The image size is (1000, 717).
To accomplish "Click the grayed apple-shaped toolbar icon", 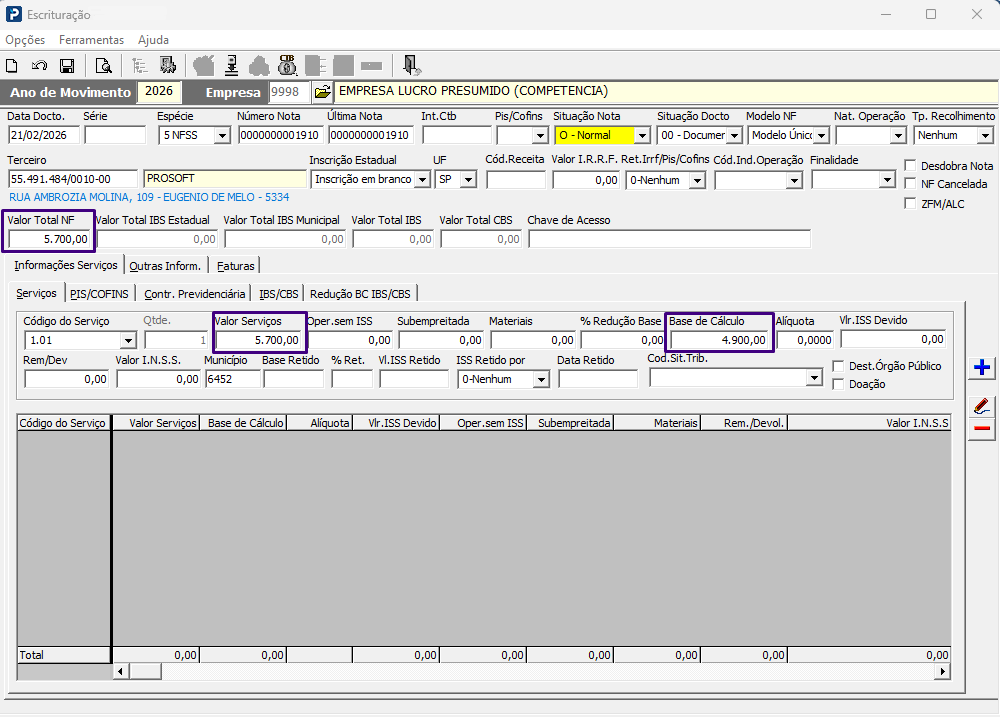I will 204,66.
